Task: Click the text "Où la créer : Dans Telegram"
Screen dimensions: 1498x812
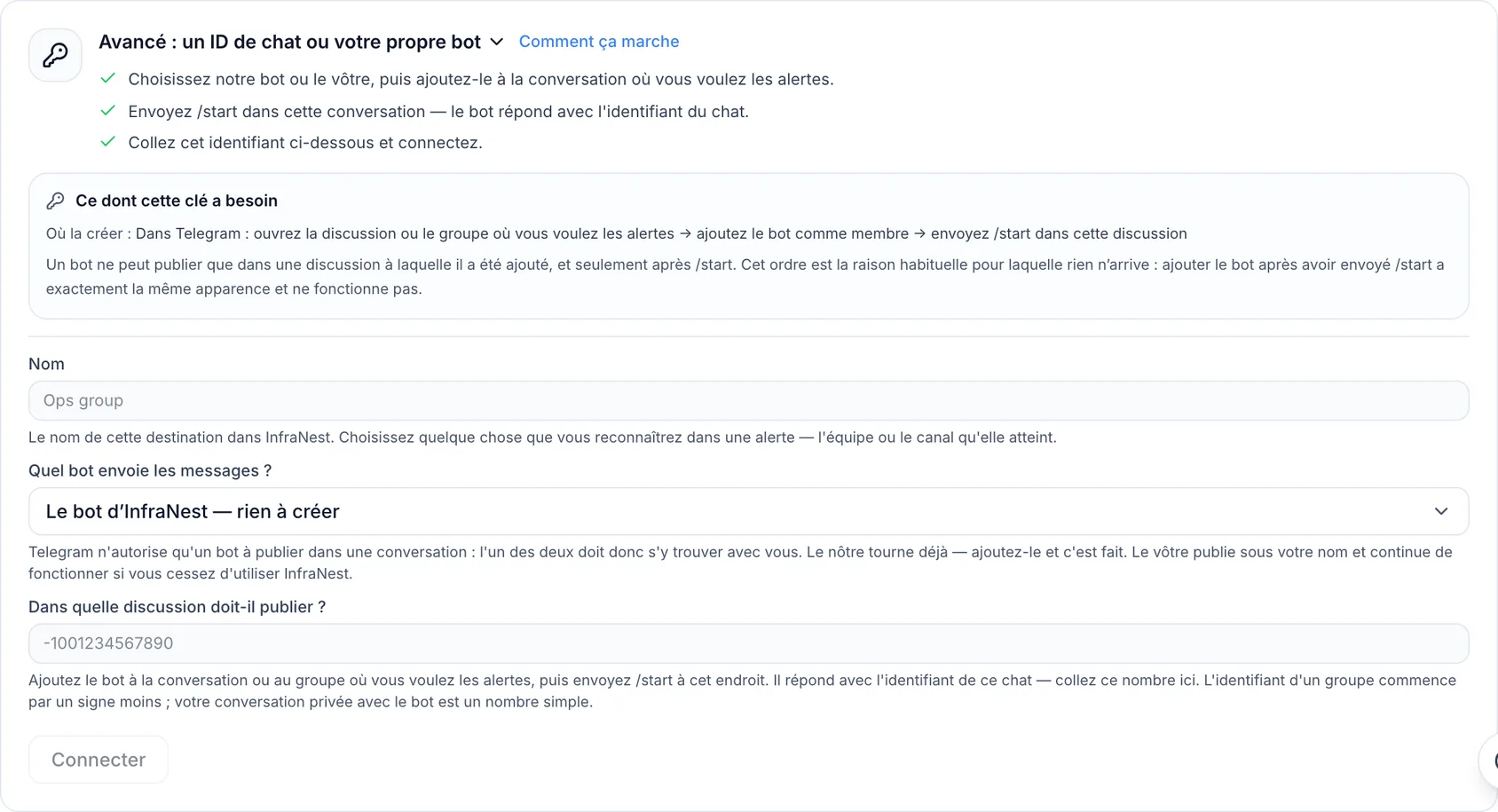Action: [144, 233]
